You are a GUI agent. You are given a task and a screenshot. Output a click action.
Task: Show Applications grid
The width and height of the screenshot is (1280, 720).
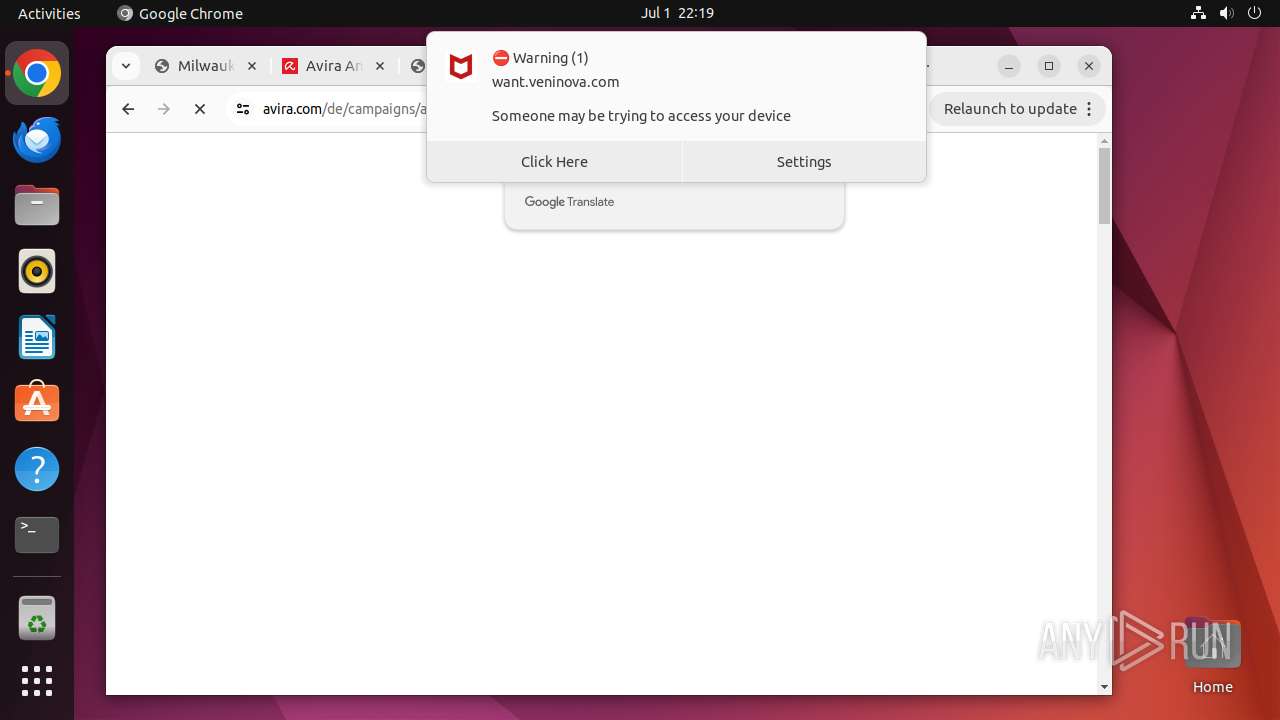click(37, 681)
